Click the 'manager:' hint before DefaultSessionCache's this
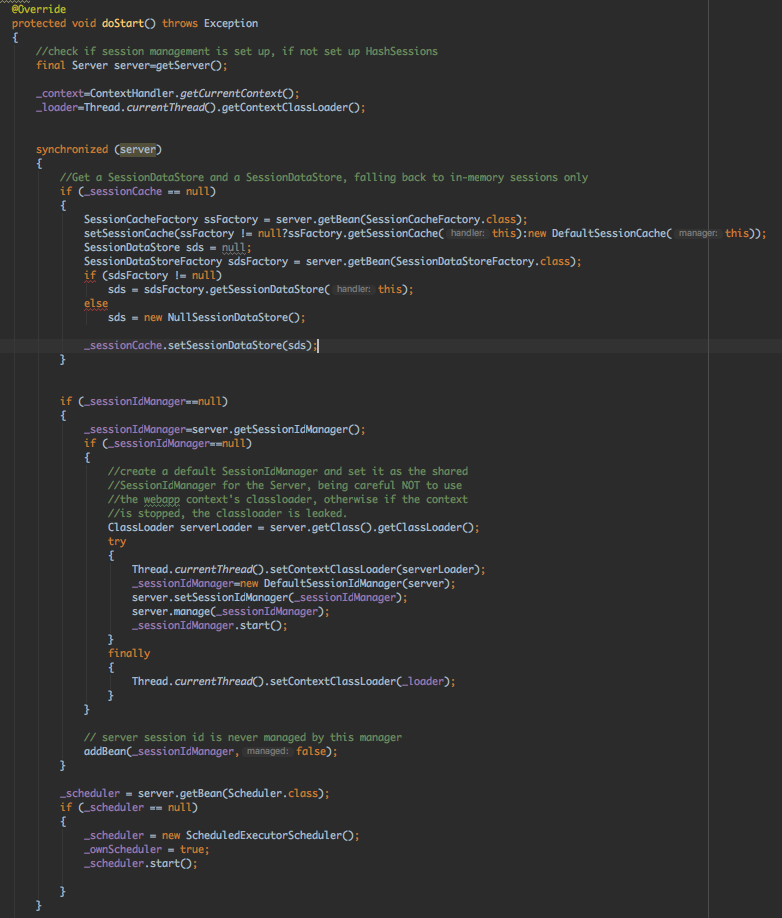Image resolution: width=782 pixels, height=918 pixels. [x=698, y=233]
